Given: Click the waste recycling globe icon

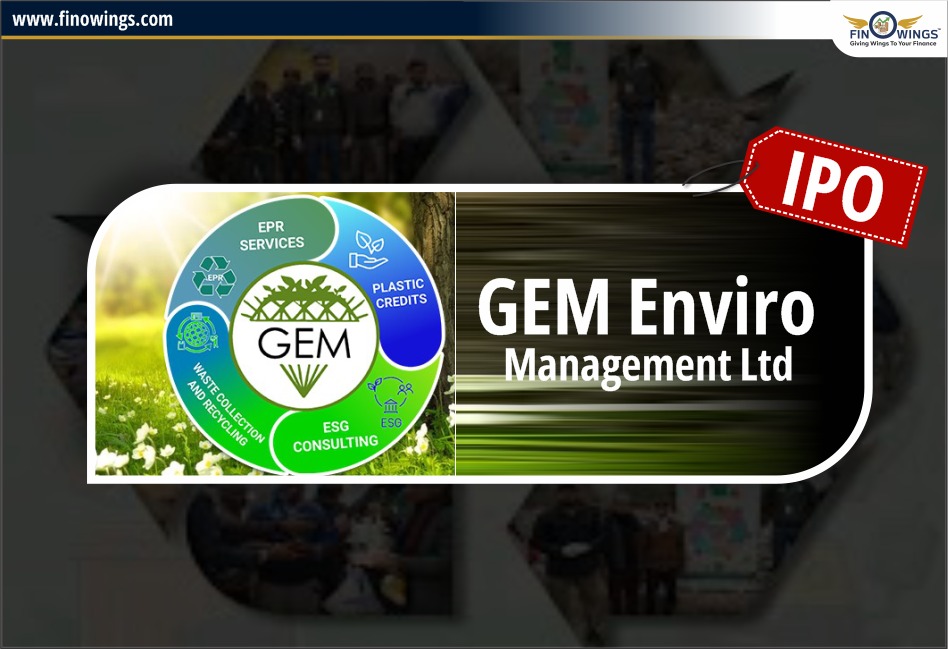Looking at the screenshot, I should tap(196, 331).
